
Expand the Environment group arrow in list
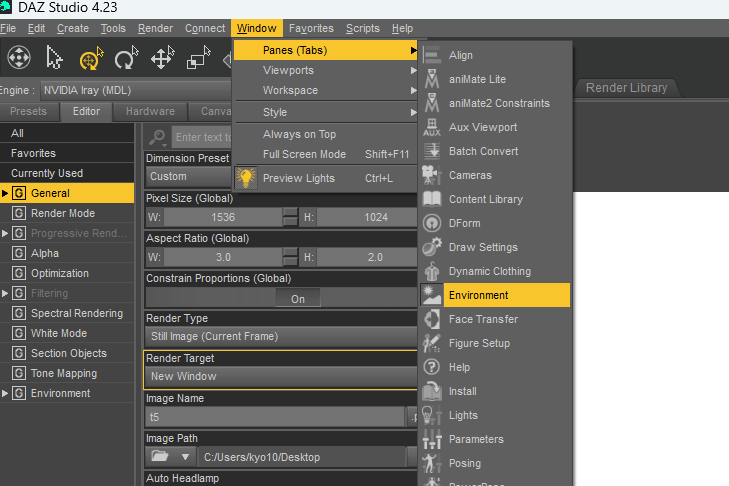pos(5,393)
